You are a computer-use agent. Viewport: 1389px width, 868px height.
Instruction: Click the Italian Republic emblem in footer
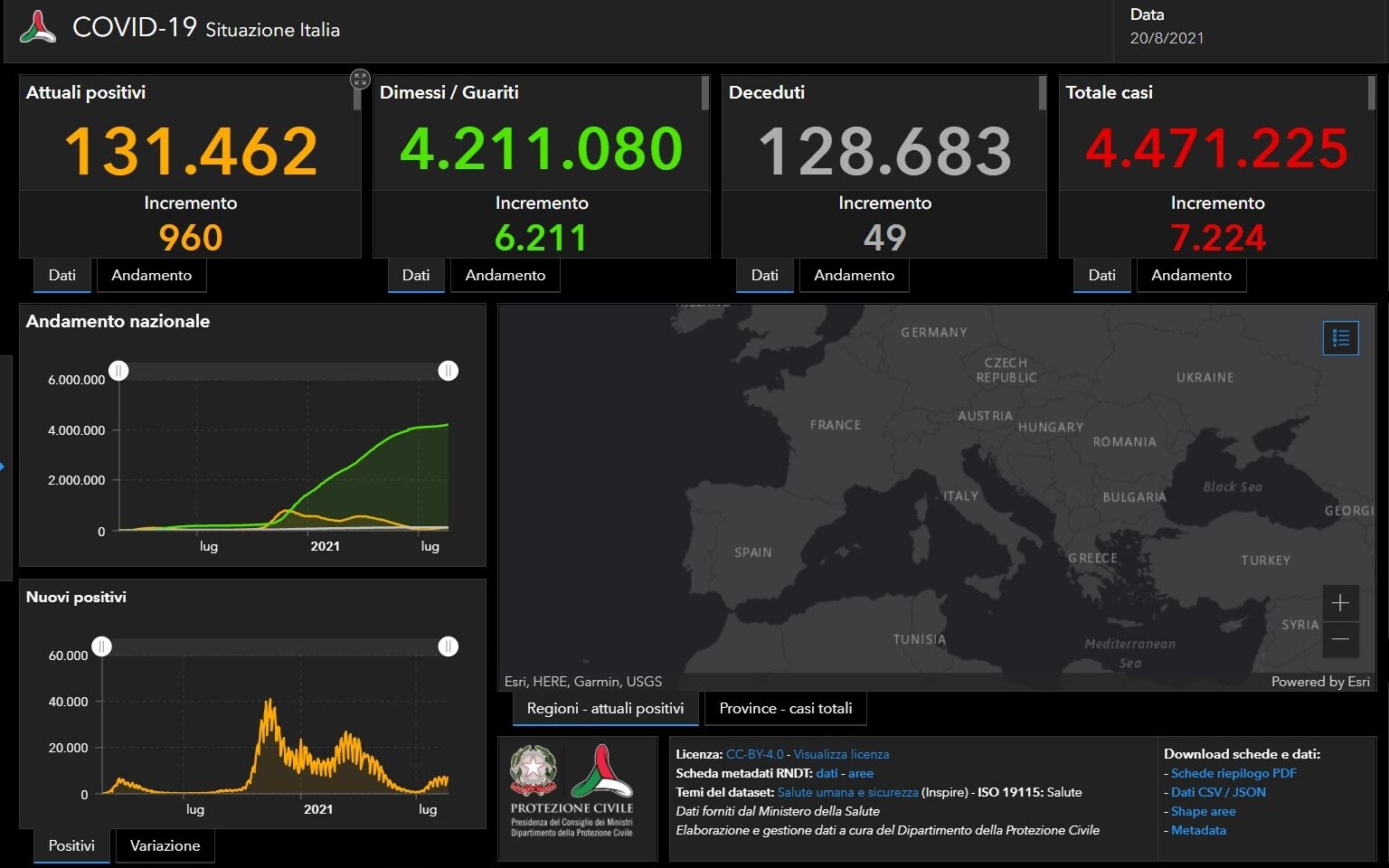click(534, 770)
